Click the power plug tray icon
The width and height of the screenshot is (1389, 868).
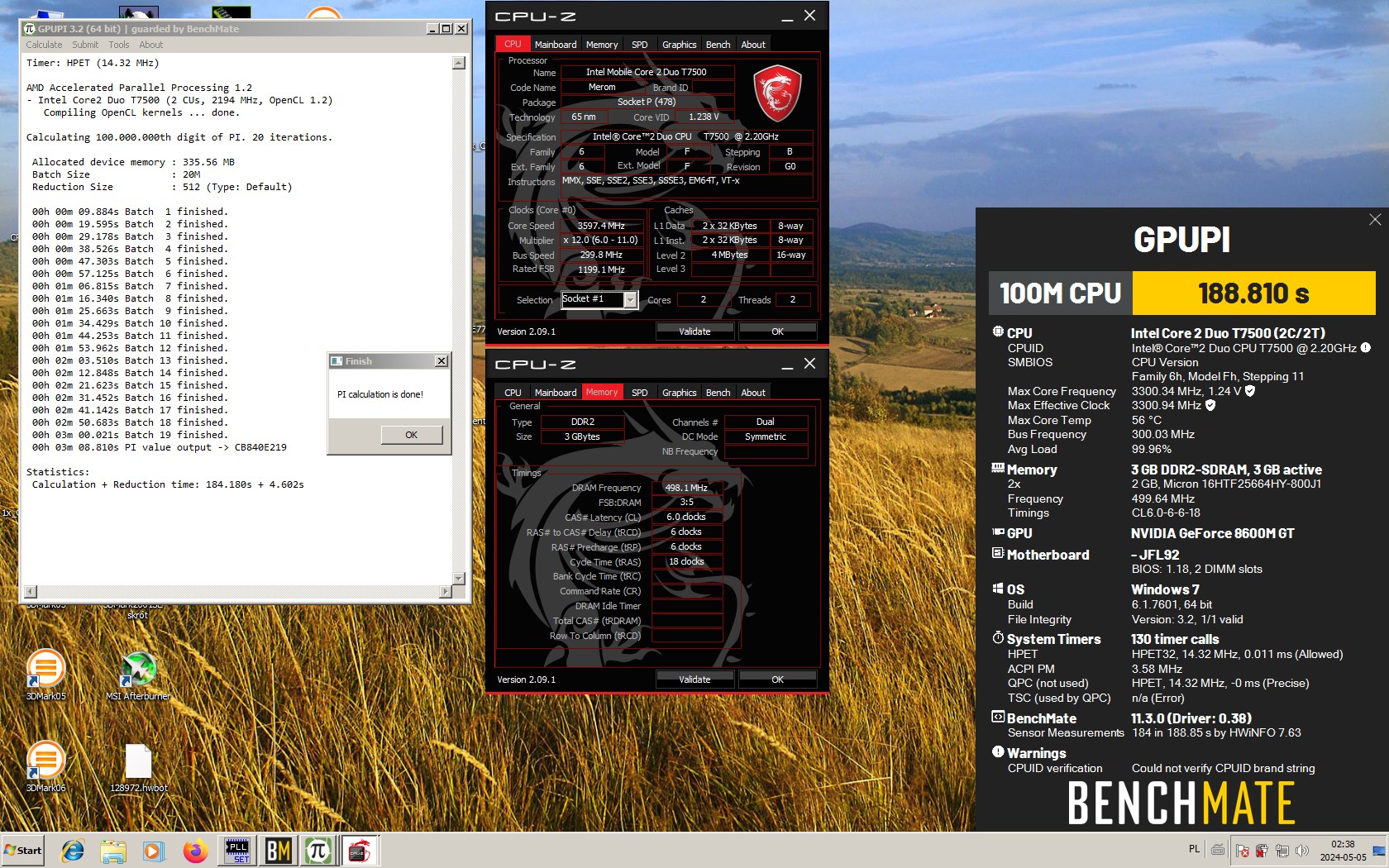[1262, 850]
